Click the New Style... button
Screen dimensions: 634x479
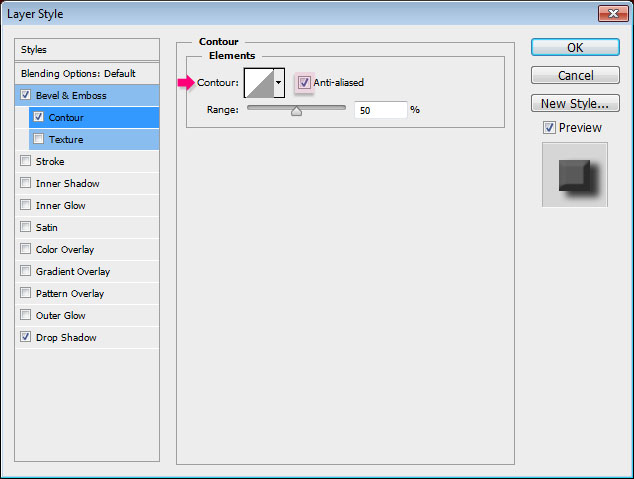pyautogui.click(x=575, y=103)
